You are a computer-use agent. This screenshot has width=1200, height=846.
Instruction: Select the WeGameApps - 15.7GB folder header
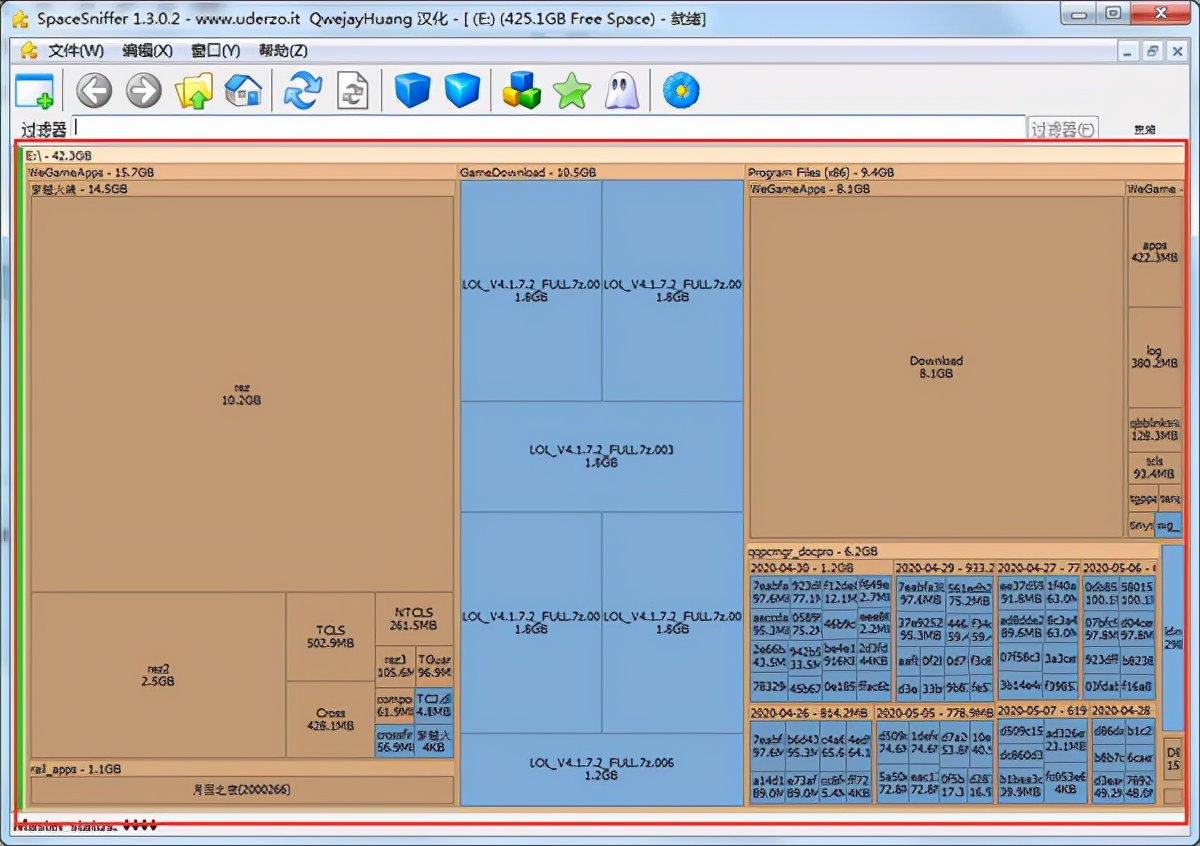coord(241,172)
